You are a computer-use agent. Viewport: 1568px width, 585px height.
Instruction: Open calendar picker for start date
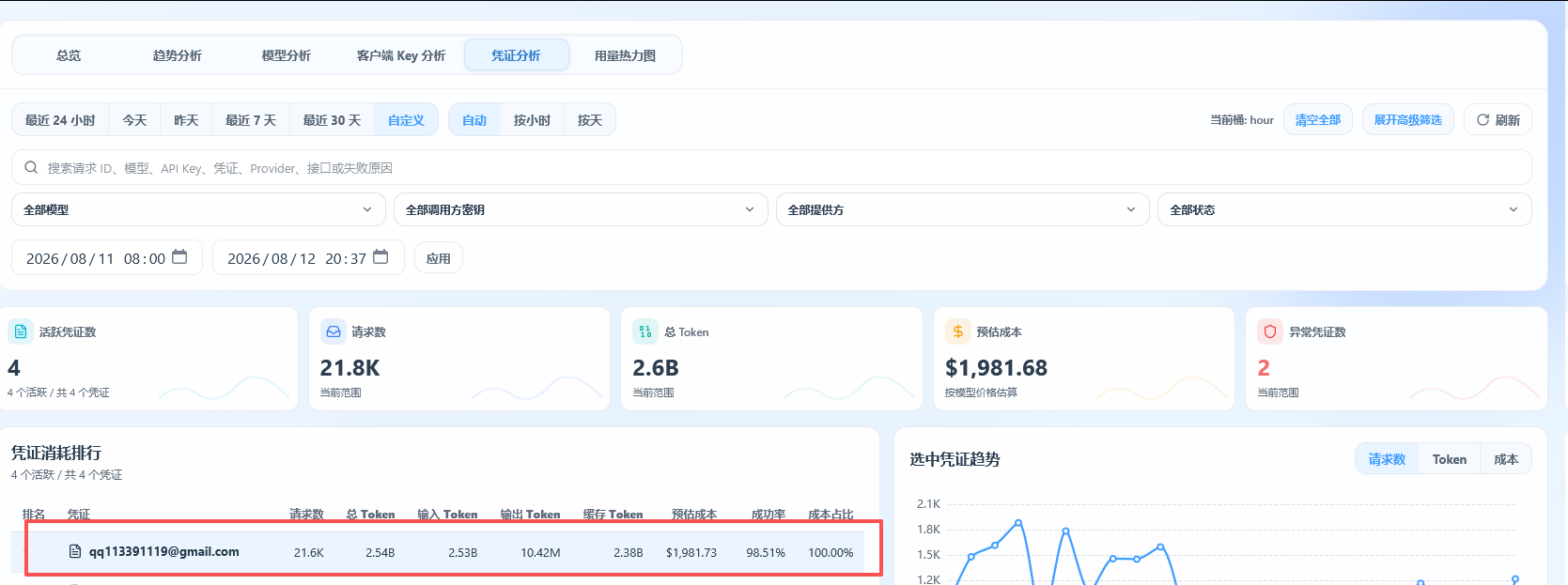point(179,257)
